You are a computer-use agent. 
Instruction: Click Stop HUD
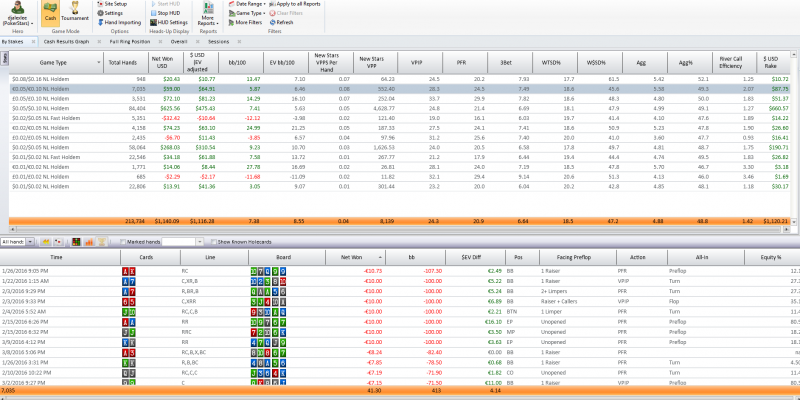point(166,13)
